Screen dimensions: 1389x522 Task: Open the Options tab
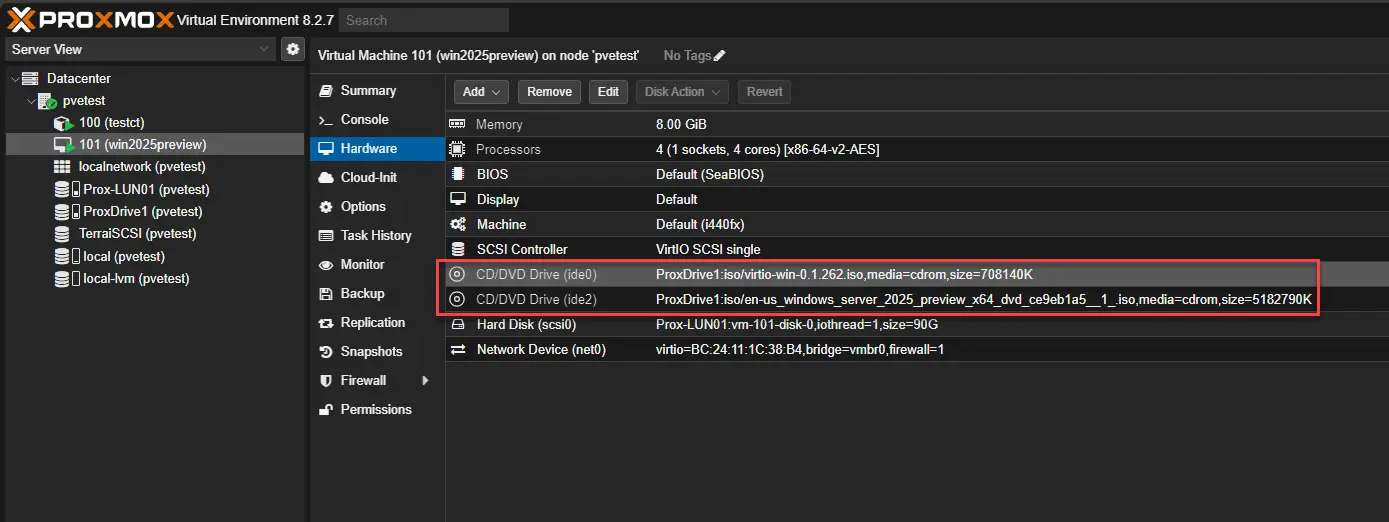click(377, 206)
